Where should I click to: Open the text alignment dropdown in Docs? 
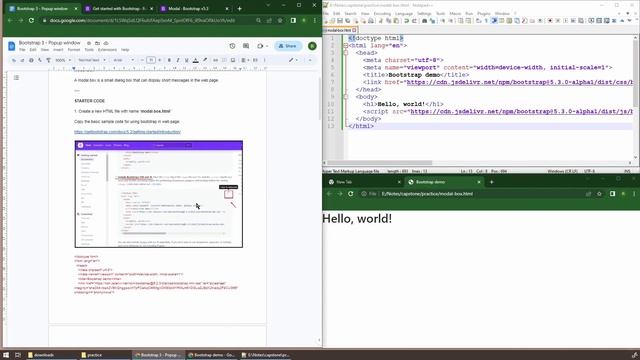click(244, 60)
